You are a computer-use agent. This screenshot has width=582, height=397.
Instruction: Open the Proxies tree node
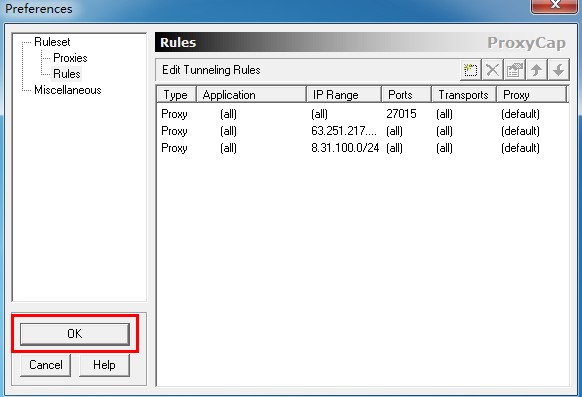click(x=70, y=58)
